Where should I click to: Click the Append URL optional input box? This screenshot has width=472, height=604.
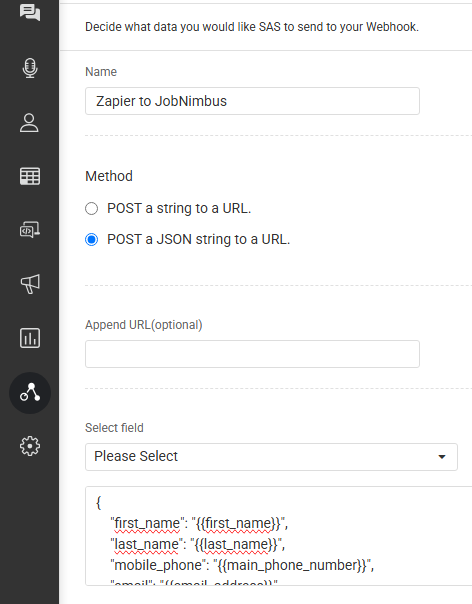coord(252,354)
